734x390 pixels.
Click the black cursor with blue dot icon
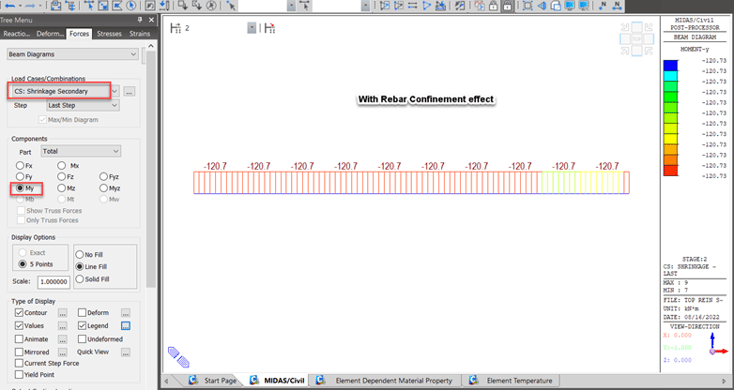(x=231, y=6)
